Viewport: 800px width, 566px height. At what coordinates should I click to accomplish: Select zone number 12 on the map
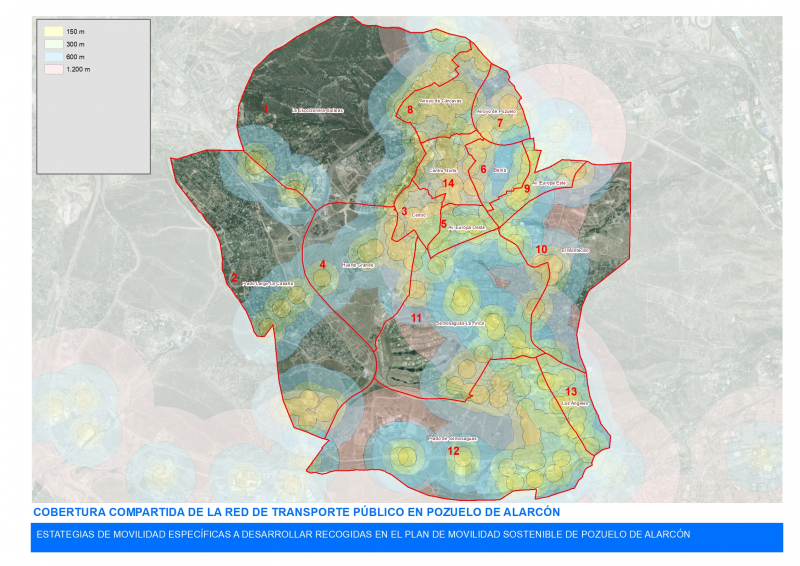point(453,452)
